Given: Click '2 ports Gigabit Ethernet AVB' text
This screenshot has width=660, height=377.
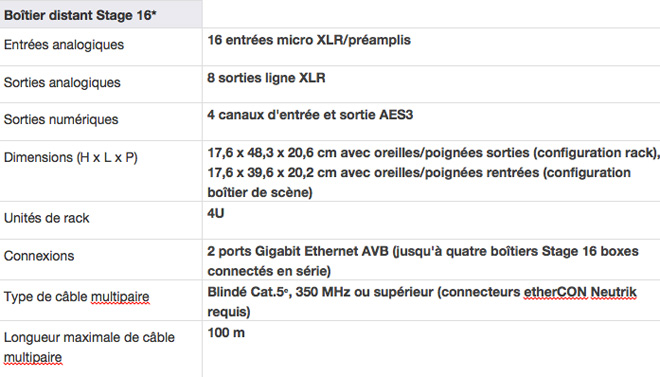Looking at the screenshot, I should 298,251.
